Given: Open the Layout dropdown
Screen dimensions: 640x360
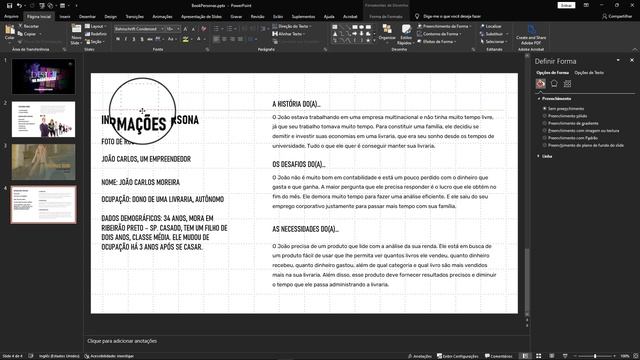Looking at the screenshot, I should (96, 26).
